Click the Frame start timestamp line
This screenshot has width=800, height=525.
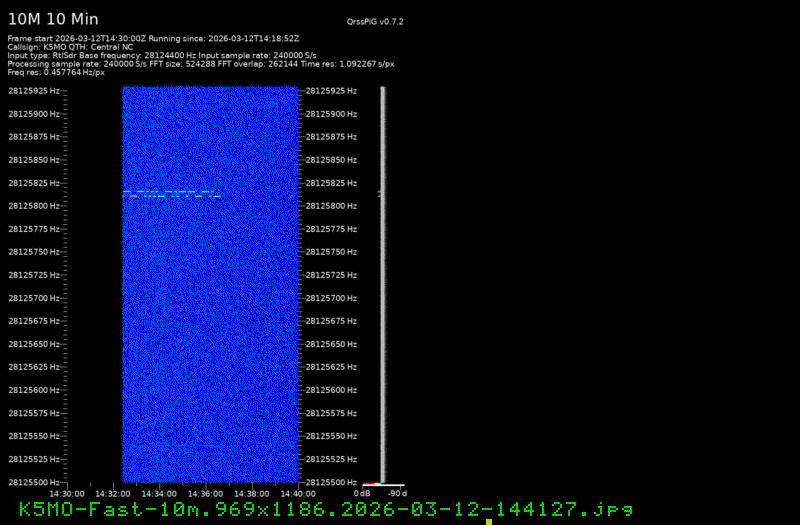pos(153,38)
